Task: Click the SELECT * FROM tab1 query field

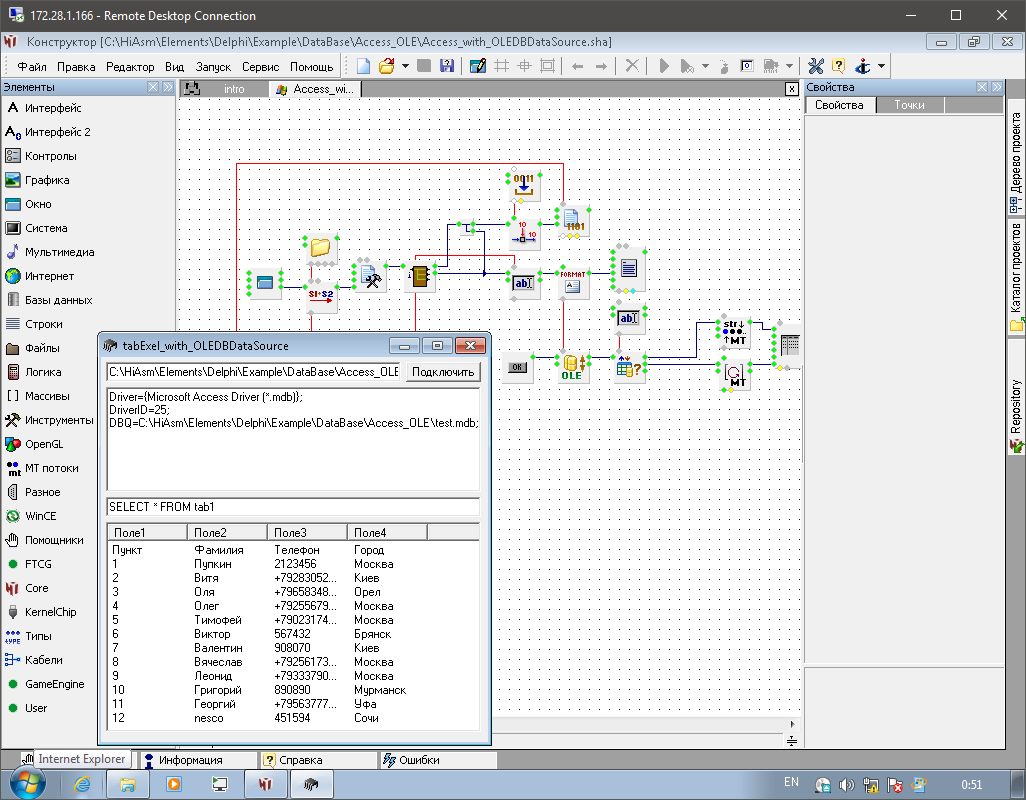Action: [292, 507]
